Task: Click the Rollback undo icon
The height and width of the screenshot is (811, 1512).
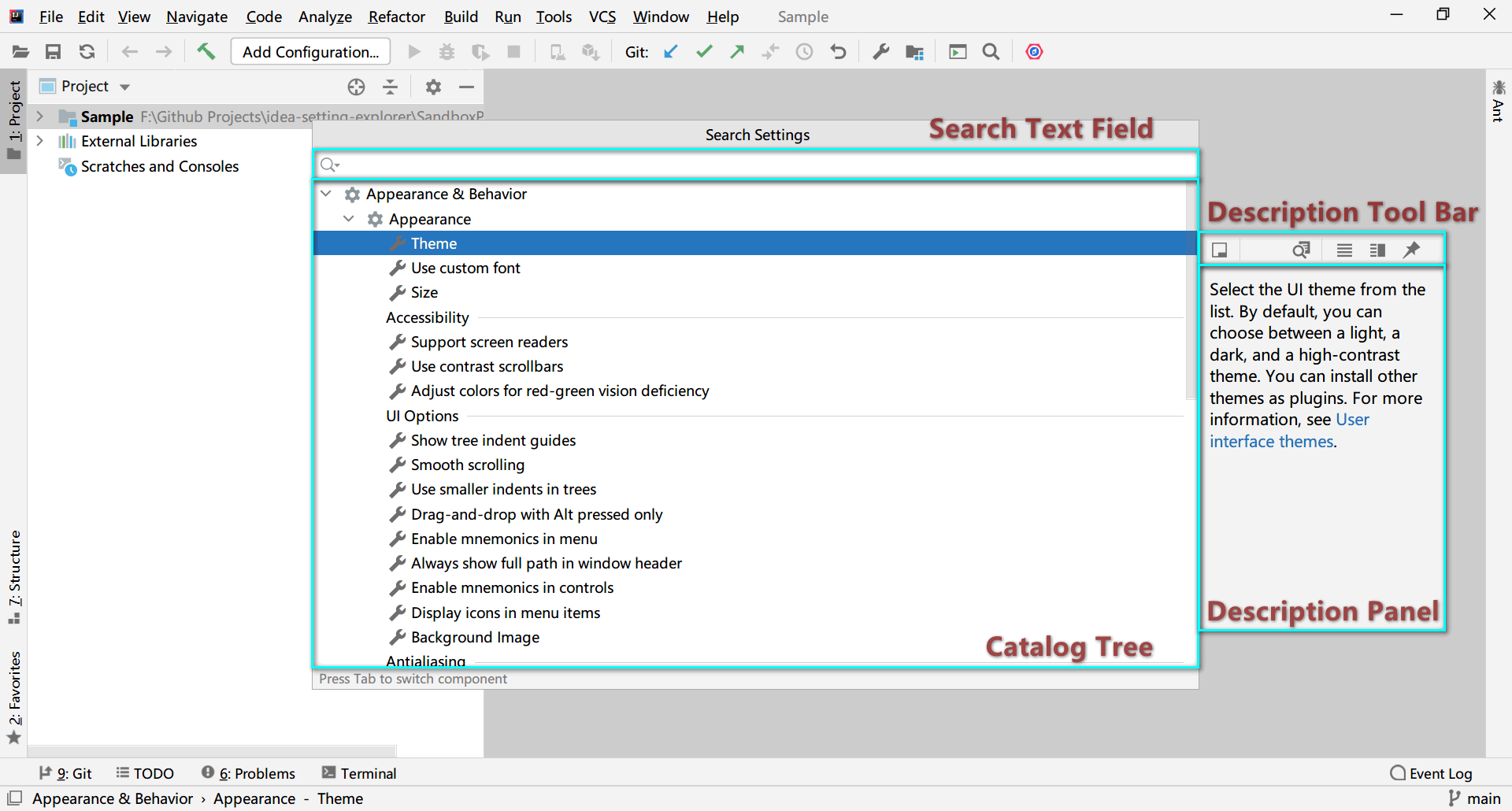Action: click(838, 52)
